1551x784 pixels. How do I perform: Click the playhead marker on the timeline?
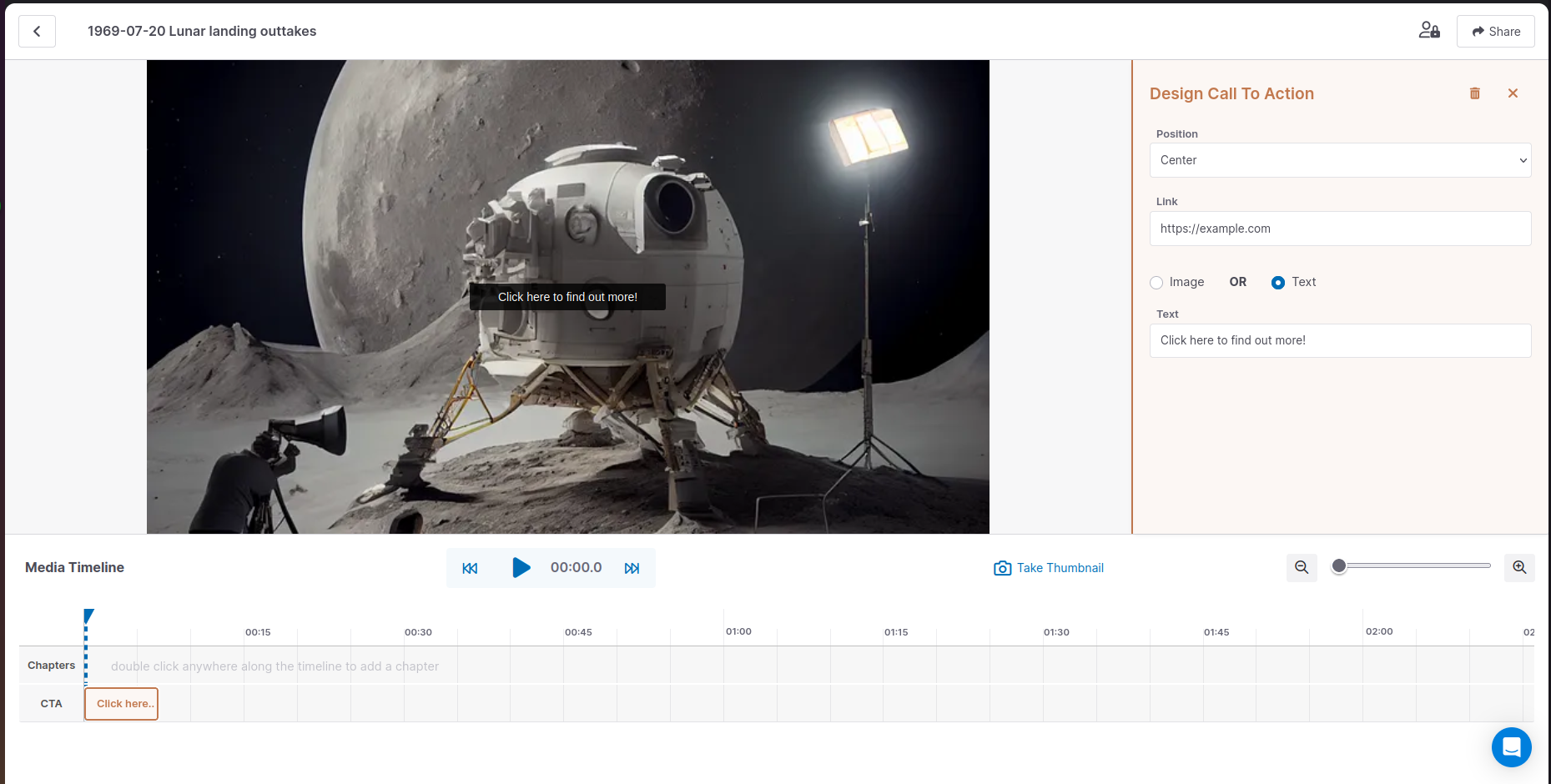88,616
